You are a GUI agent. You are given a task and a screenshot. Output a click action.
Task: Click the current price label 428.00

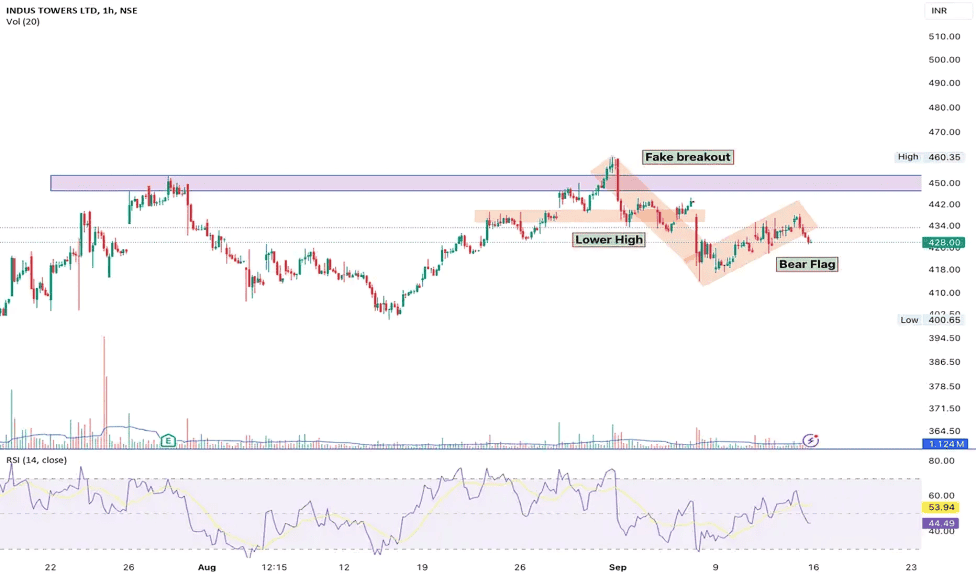(x=943, y=241)
